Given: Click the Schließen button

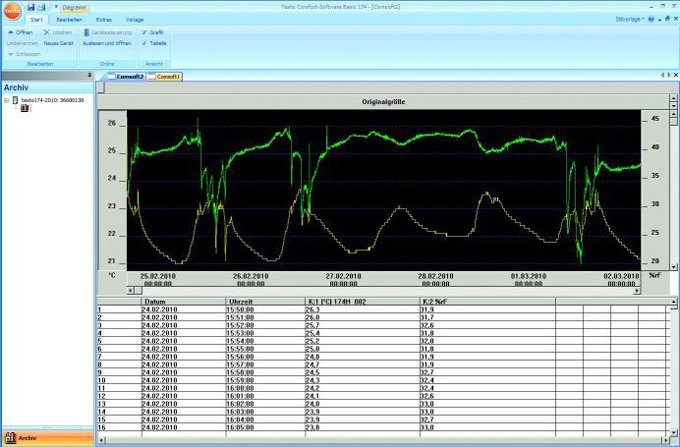Looking at the screenshot, I should (x=24, y=54).
